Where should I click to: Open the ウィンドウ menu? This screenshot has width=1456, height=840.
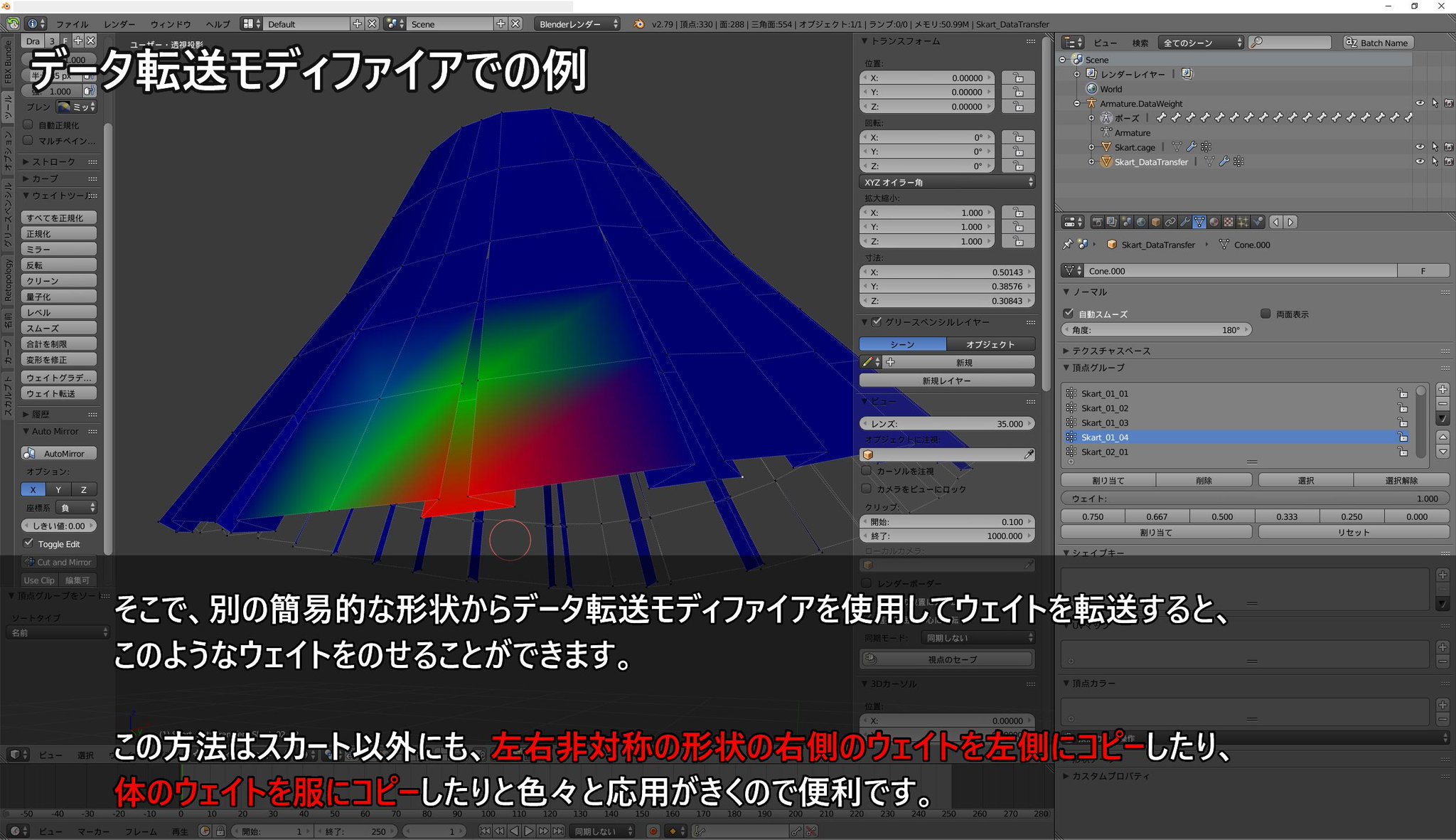coord(171,24)
